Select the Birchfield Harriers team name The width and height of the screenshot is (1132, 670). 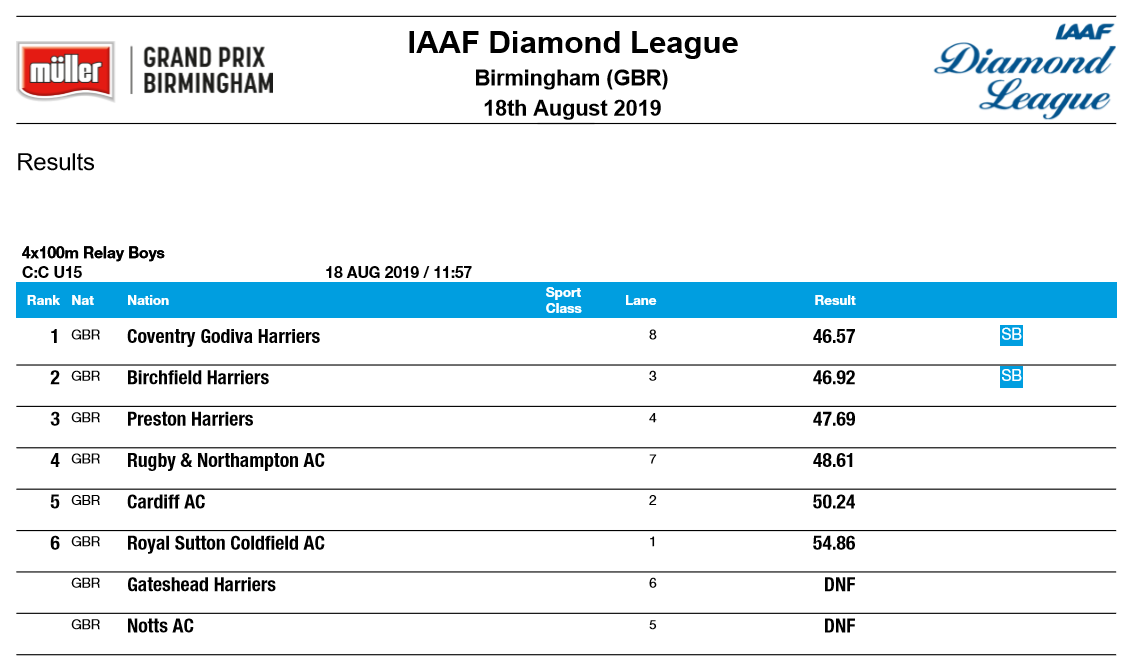point(198,378)
